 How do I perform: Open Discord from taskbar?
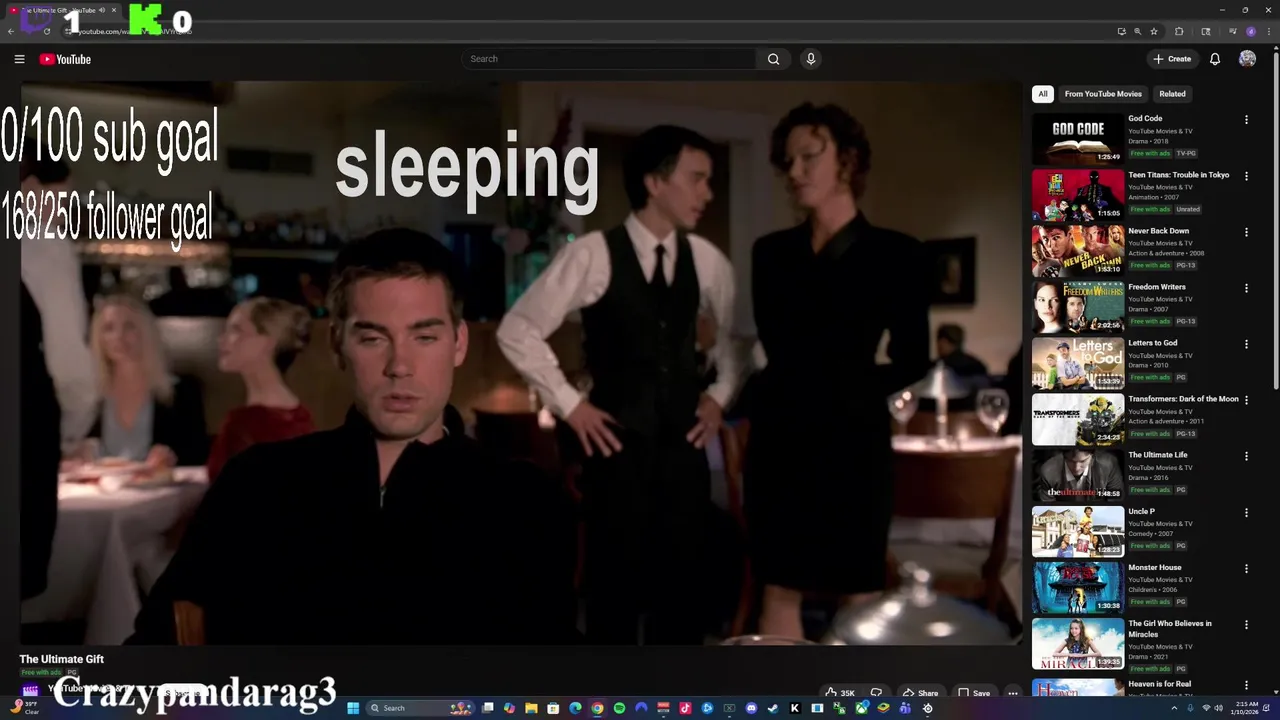coord(751,708)
